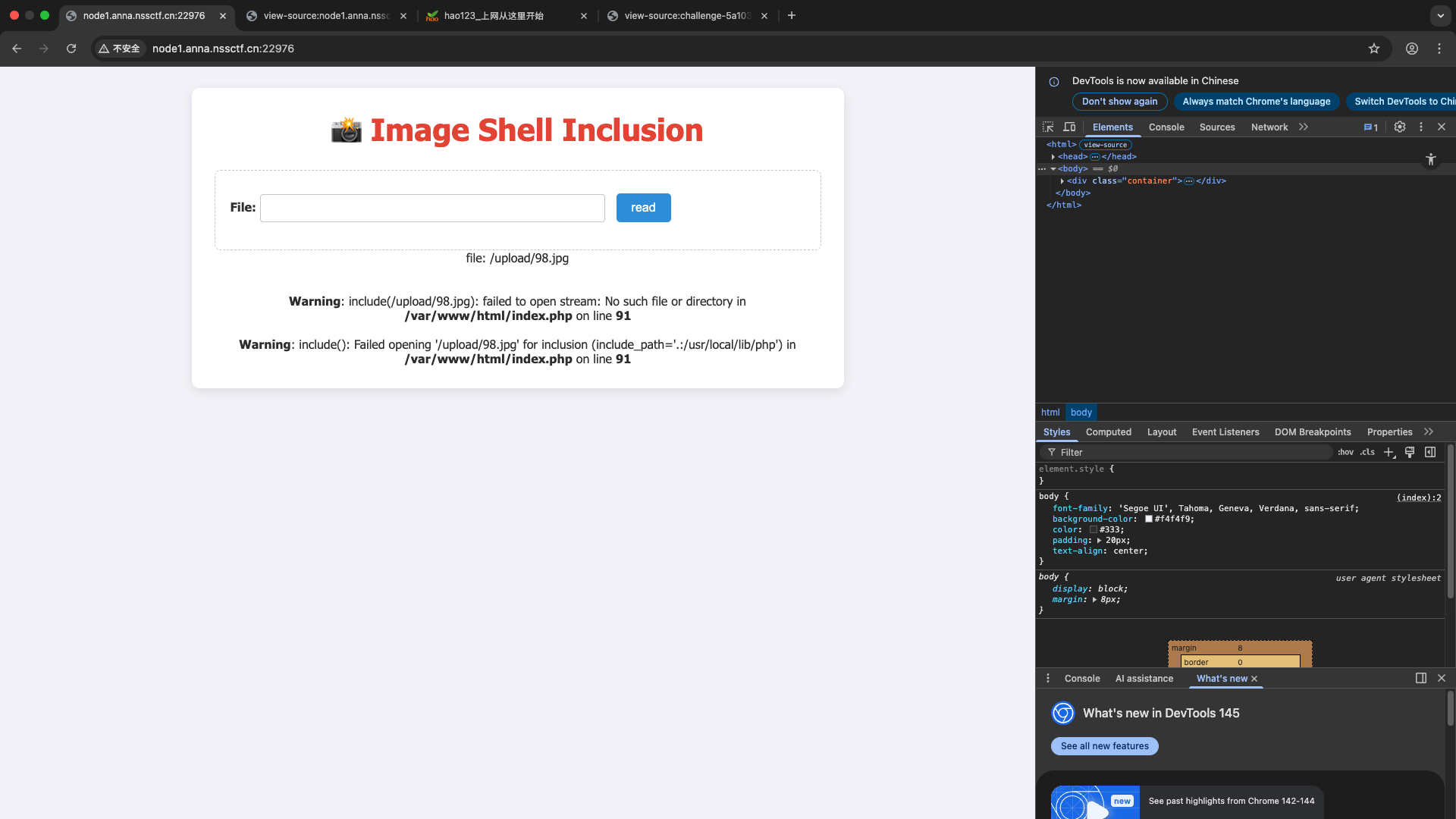Focus the styles Filter field
The image size is (1456, 819).
click(x=1187, y=452)
